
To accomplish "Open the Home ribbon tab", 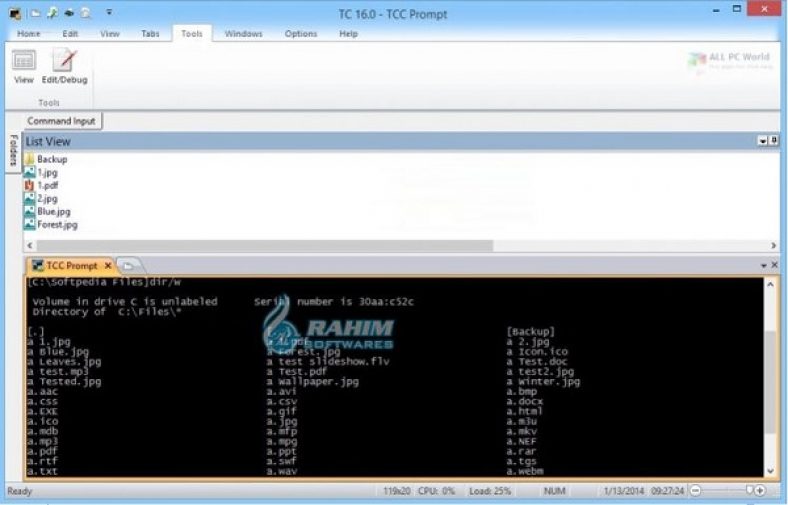I will 29,34.
